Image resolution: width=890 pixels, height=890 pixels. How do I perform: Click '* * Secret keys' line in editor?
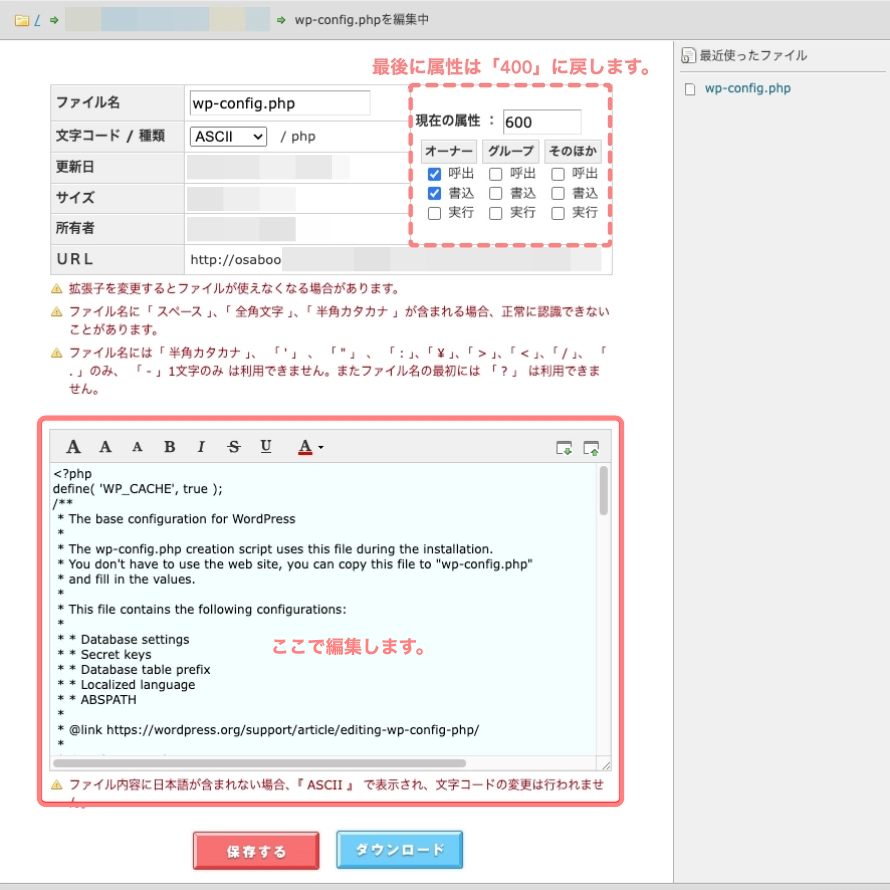click(104, 654)
